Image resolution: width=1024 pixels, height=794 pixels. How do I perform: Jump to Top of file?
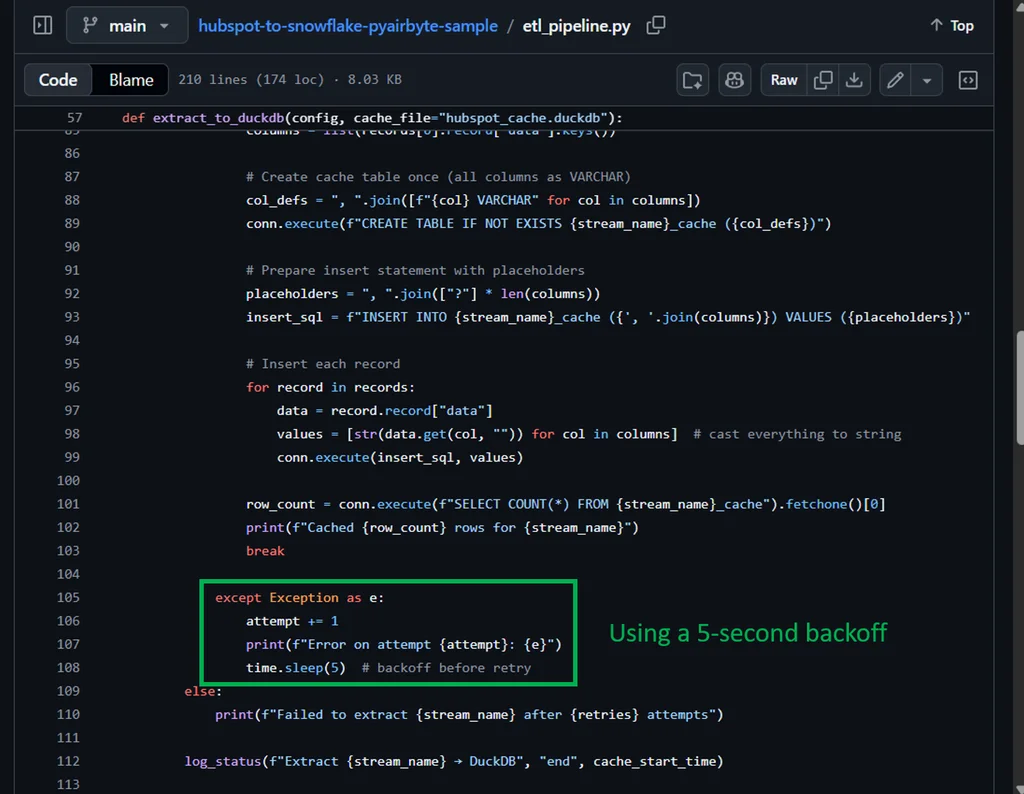pos(952,25)
